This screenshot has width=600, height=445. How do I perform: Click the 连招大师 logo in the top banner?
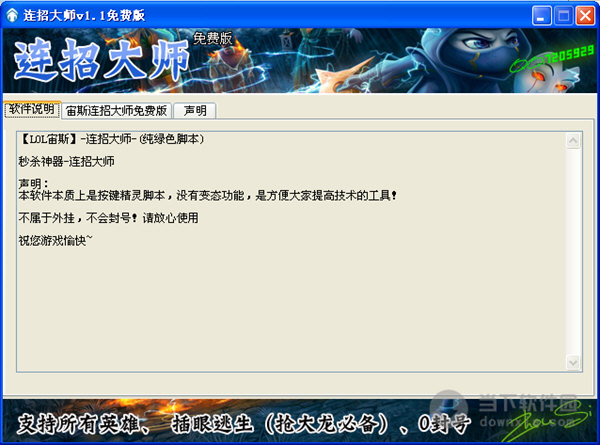click(102, 60)
